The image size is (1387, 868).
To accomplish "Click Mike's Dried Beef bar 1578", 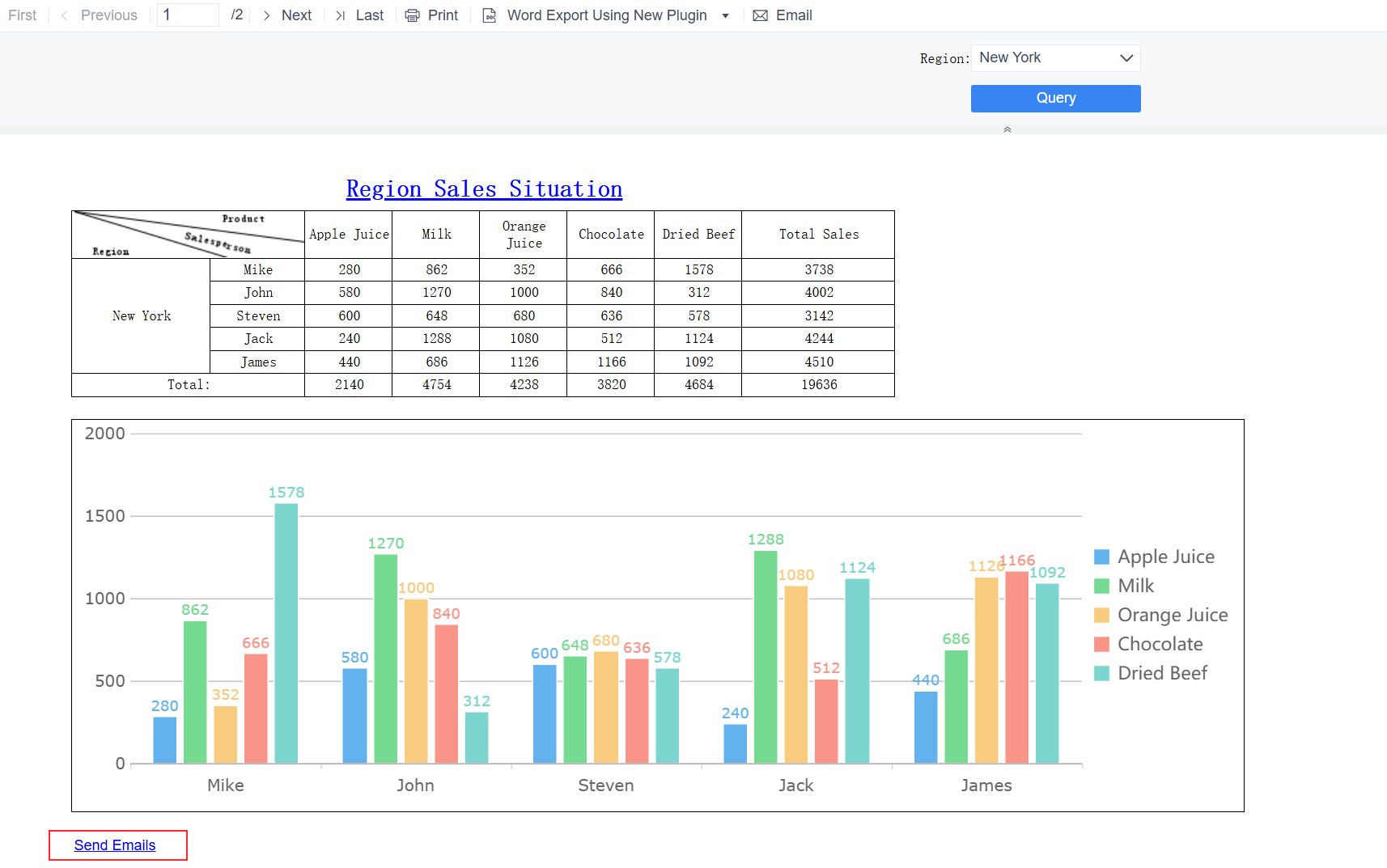I will click(x=286, y=633).
